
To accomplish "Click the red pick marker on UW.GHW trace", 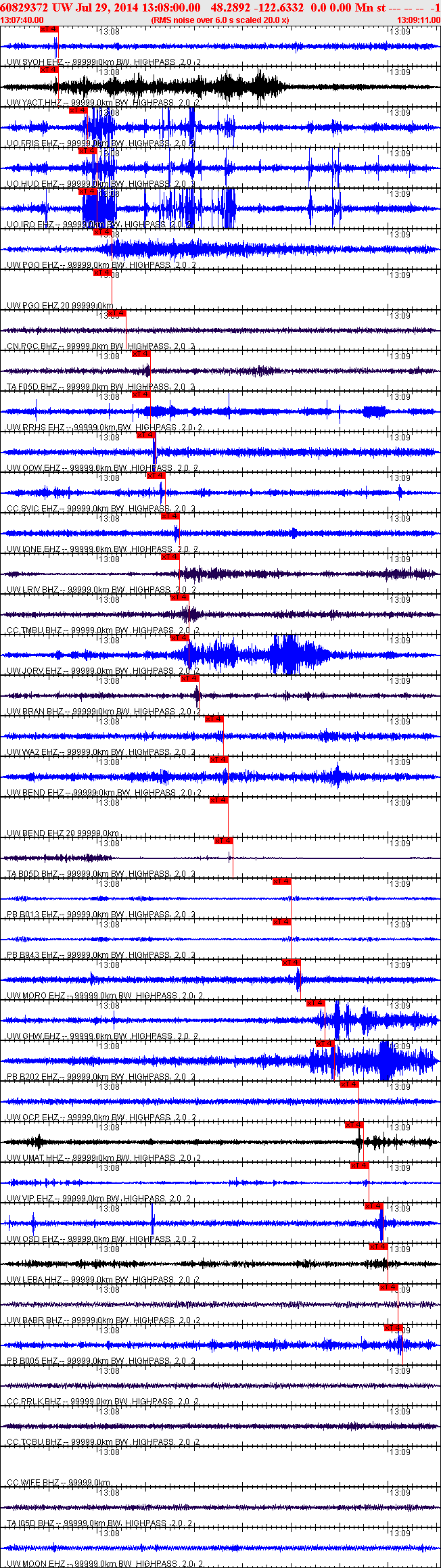I will pyautogui.click(x=316, y=1003).
